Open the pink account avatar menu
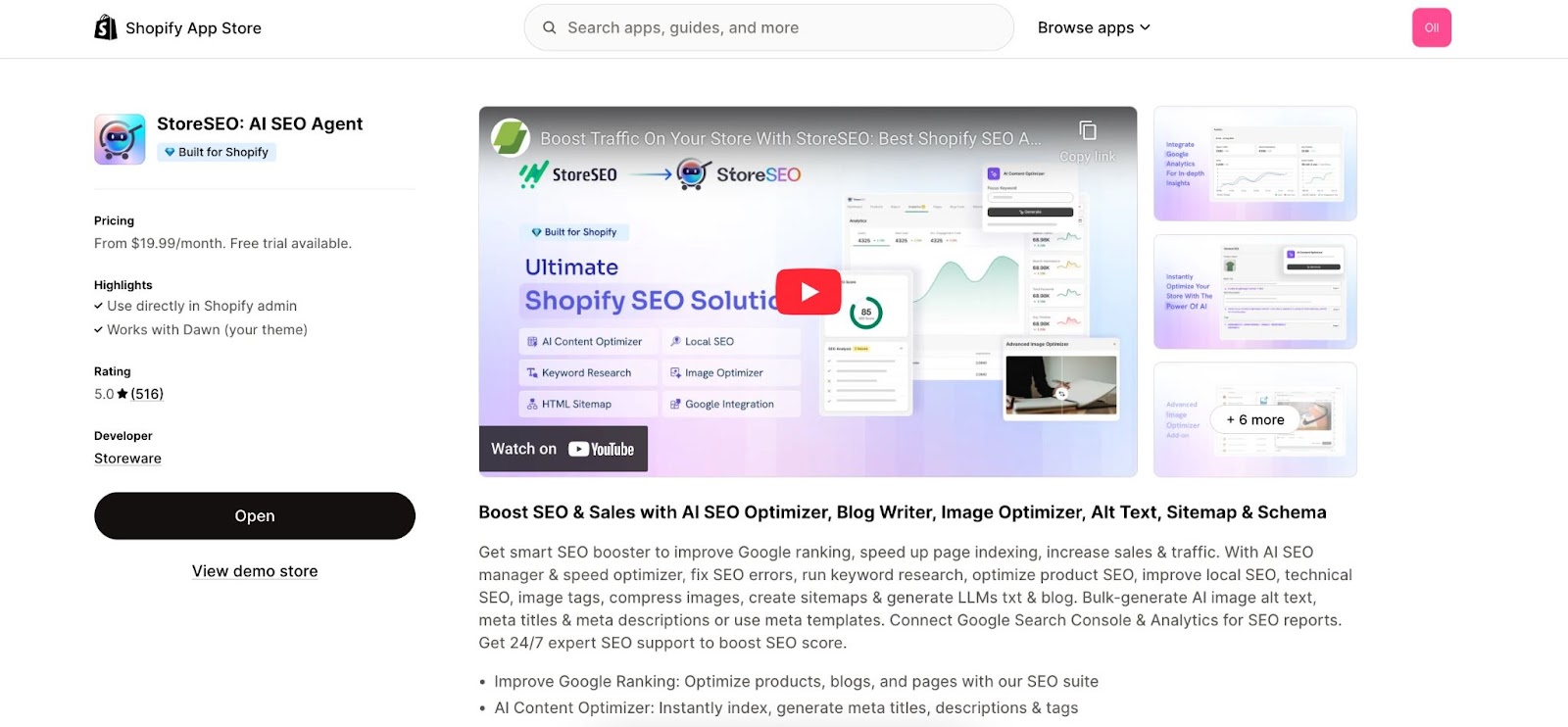This screenshot has height=727, width=1568. point(1431,27)
